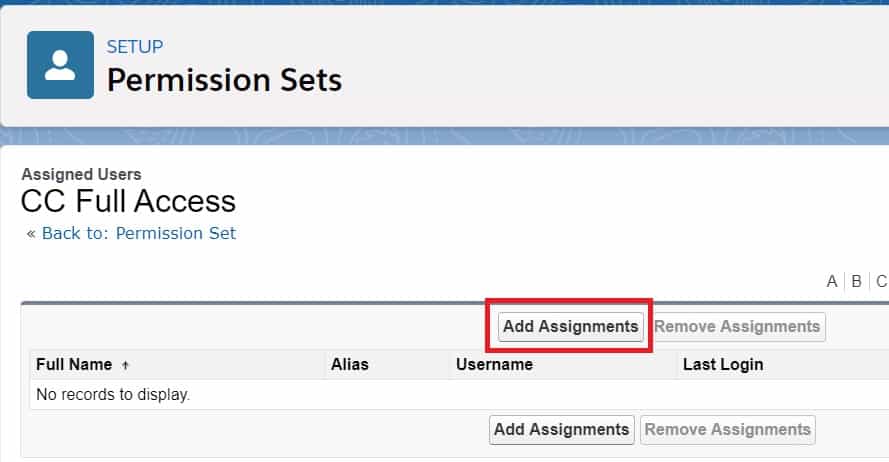Click the Permission Sets user icon
The image size is (889, 462).
click(x=60, y=65)
